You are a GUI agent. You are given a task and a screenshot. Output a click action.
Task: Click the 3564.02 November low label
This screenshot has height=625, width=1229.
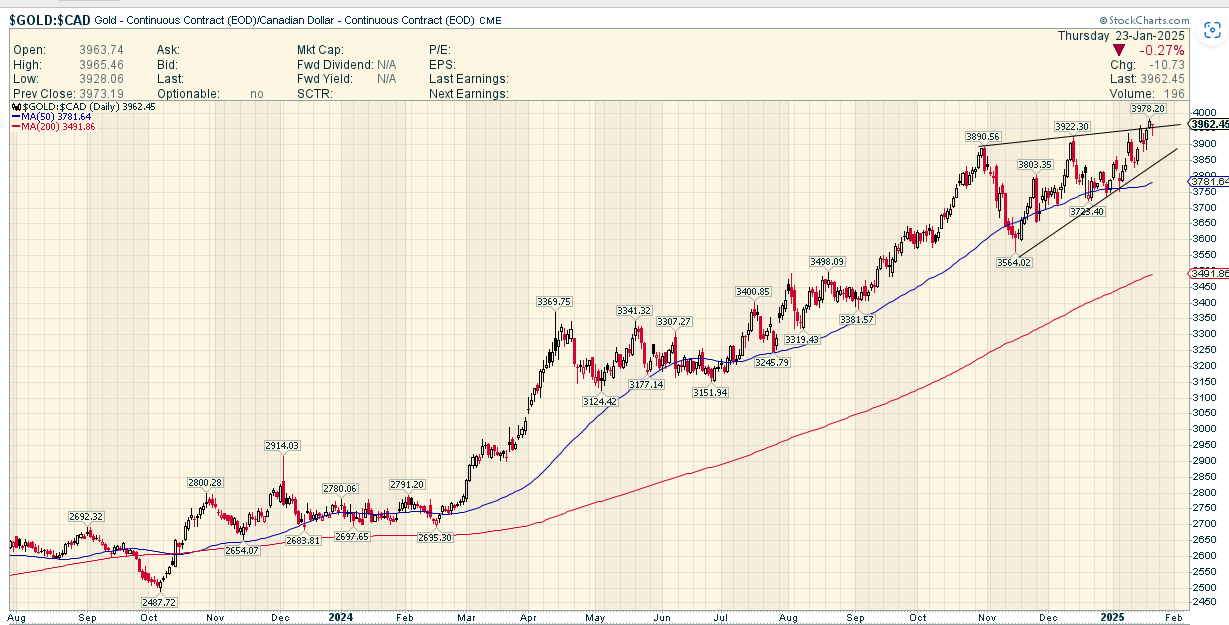pos(1013,262)
